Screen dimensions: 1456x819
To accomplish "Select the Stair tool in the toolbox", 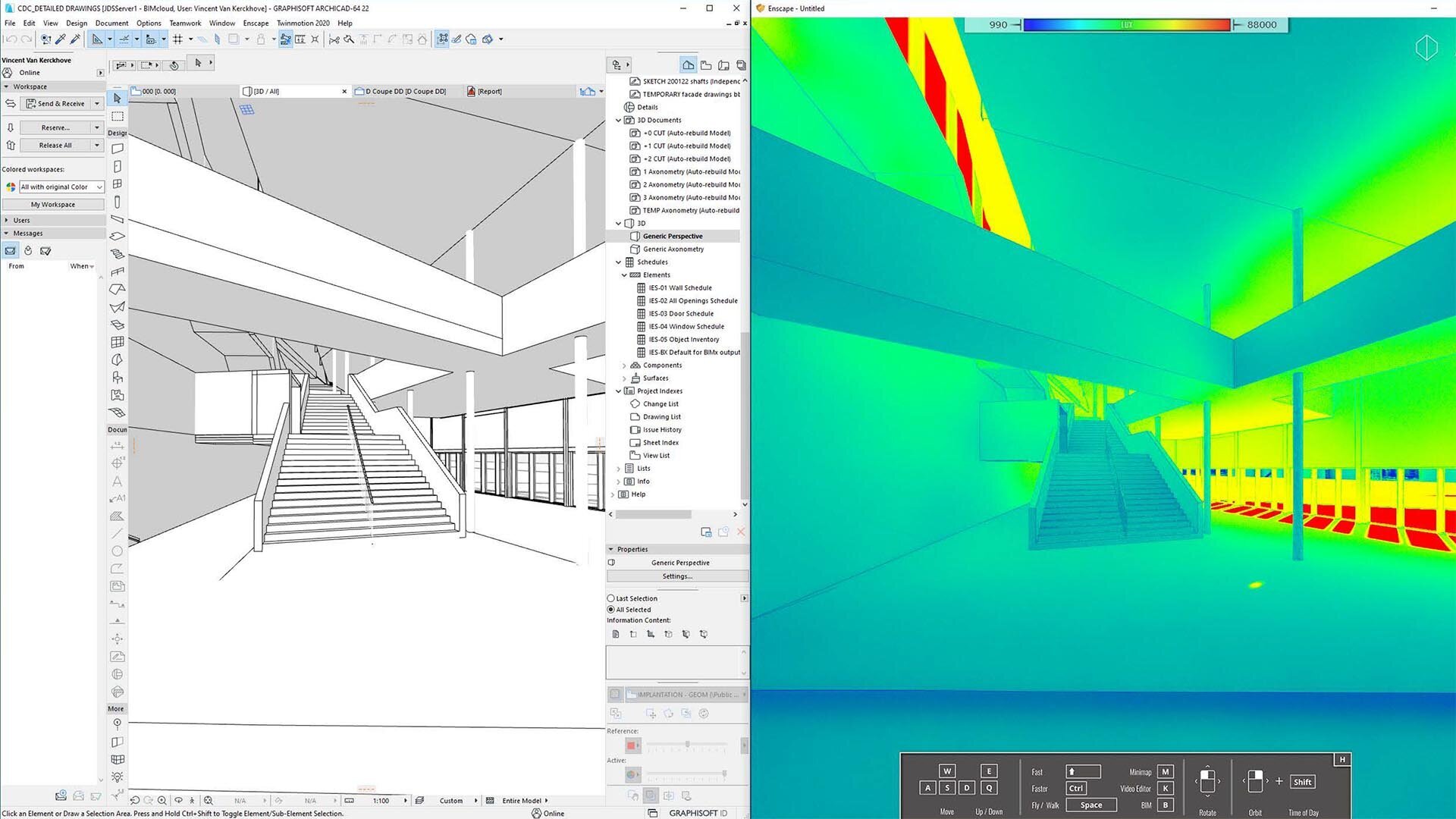I will pos(118,254).
